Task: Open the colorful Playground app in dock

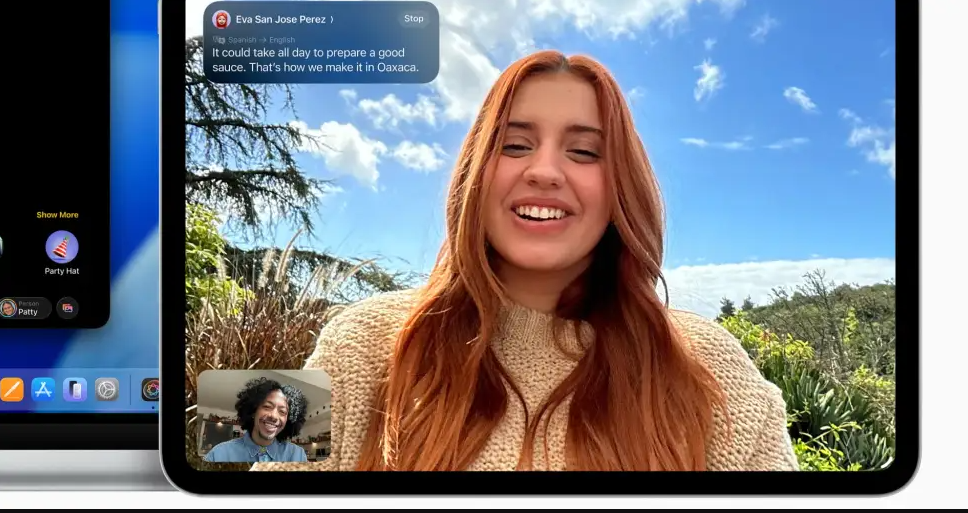Action: click(x=151, y=390)
